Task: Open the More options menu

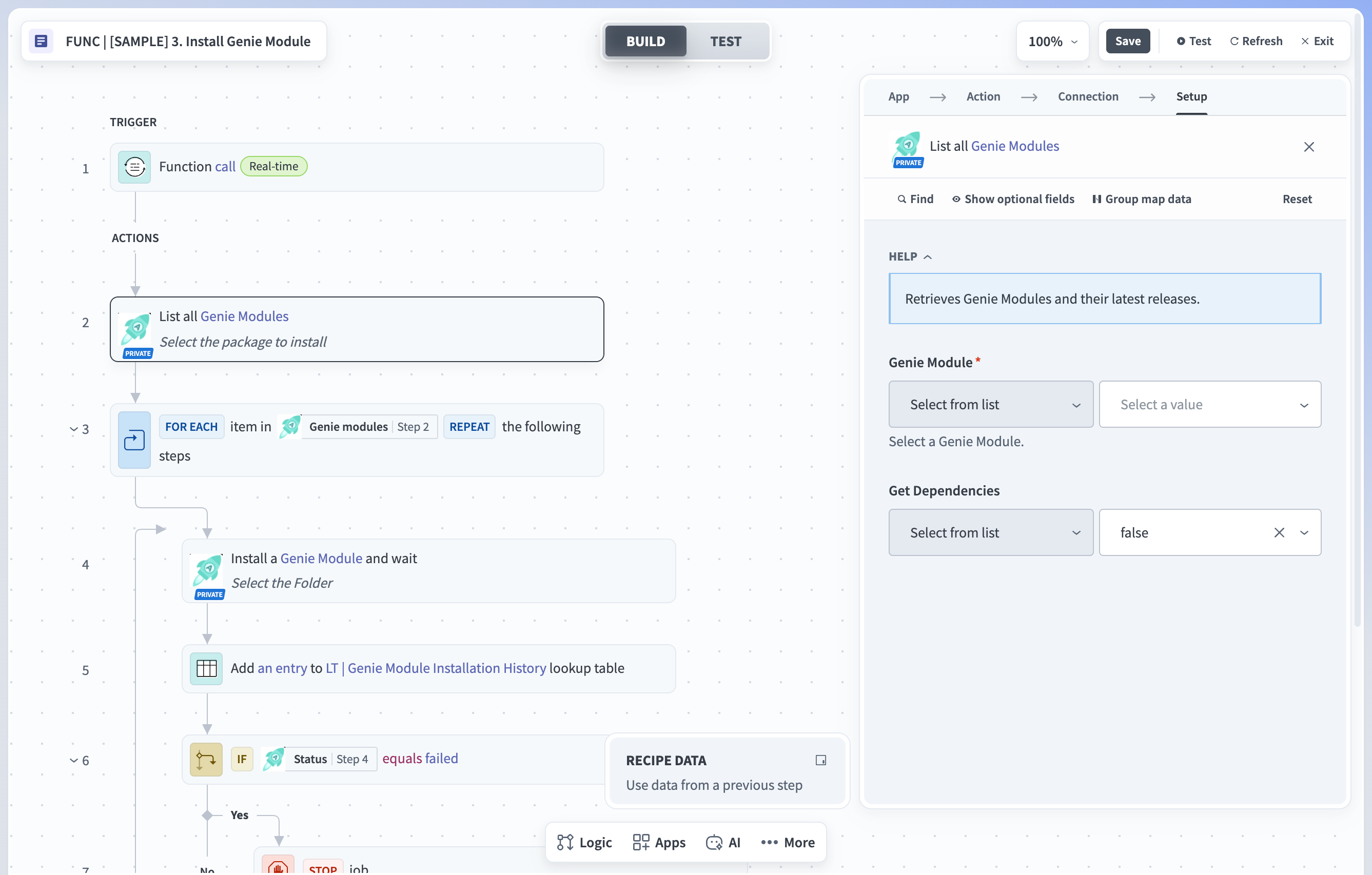Action: (x=788, y=842)
